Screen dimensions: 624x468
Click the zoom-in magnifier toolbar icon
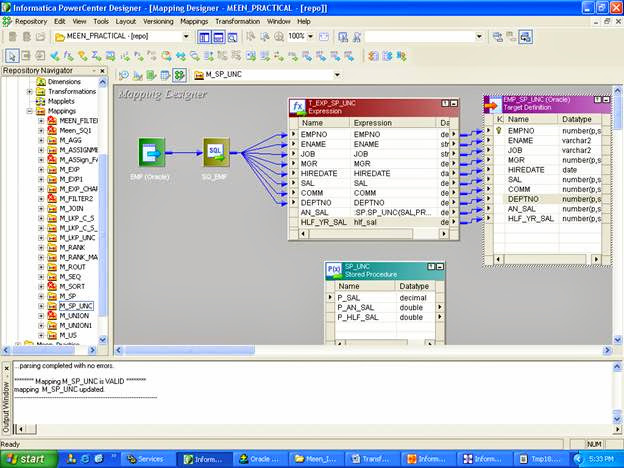click(279, 37)
